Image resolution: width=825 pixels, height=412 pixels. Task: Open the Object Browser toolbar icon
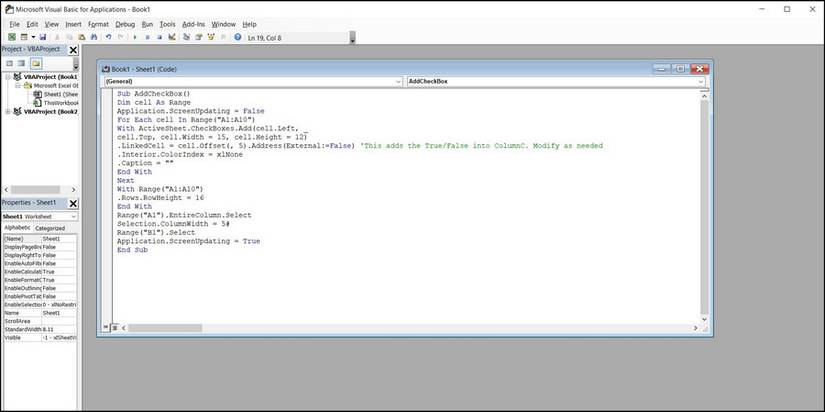coord(211,37)
